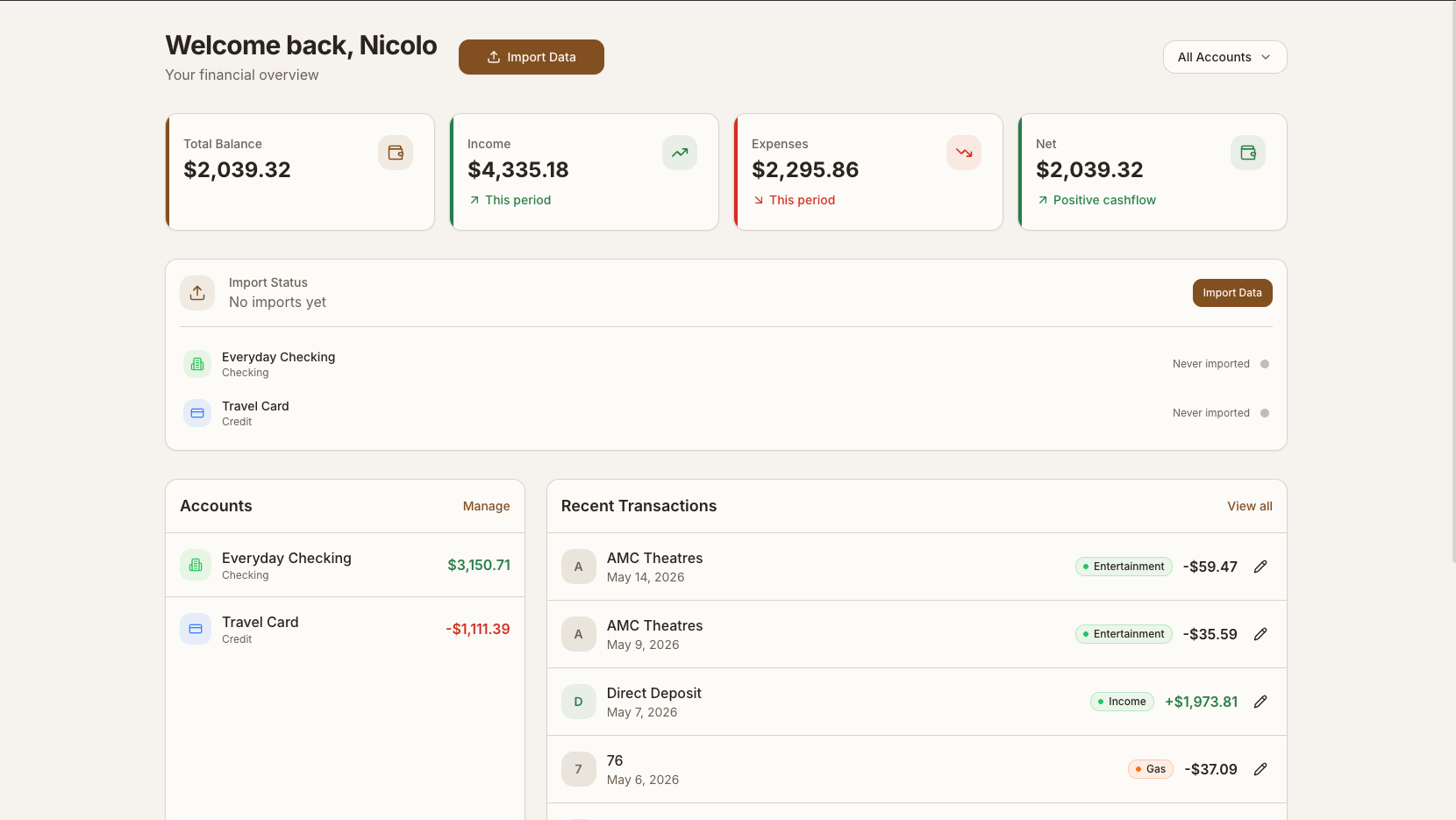Screen dimensions: 1456x820
Task: Click the Welcome back, Nicolo heading
Action: pyautogui.click(x=301, y=45)
